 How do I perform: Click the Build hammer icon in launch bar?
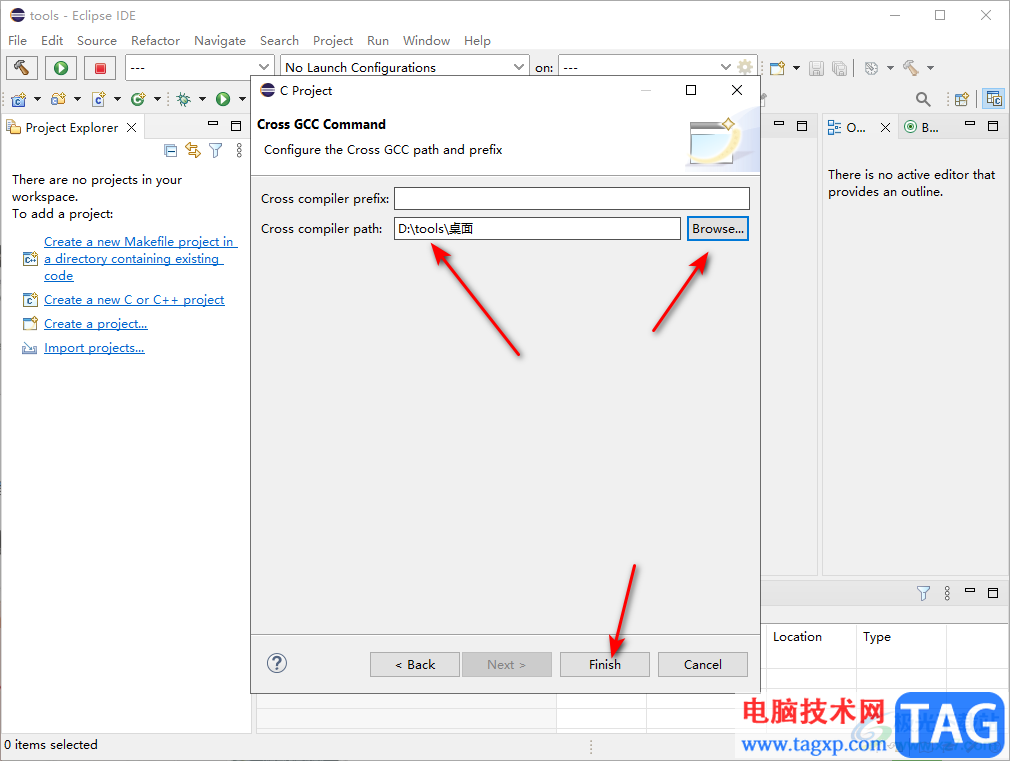click(x=22, y=68)
